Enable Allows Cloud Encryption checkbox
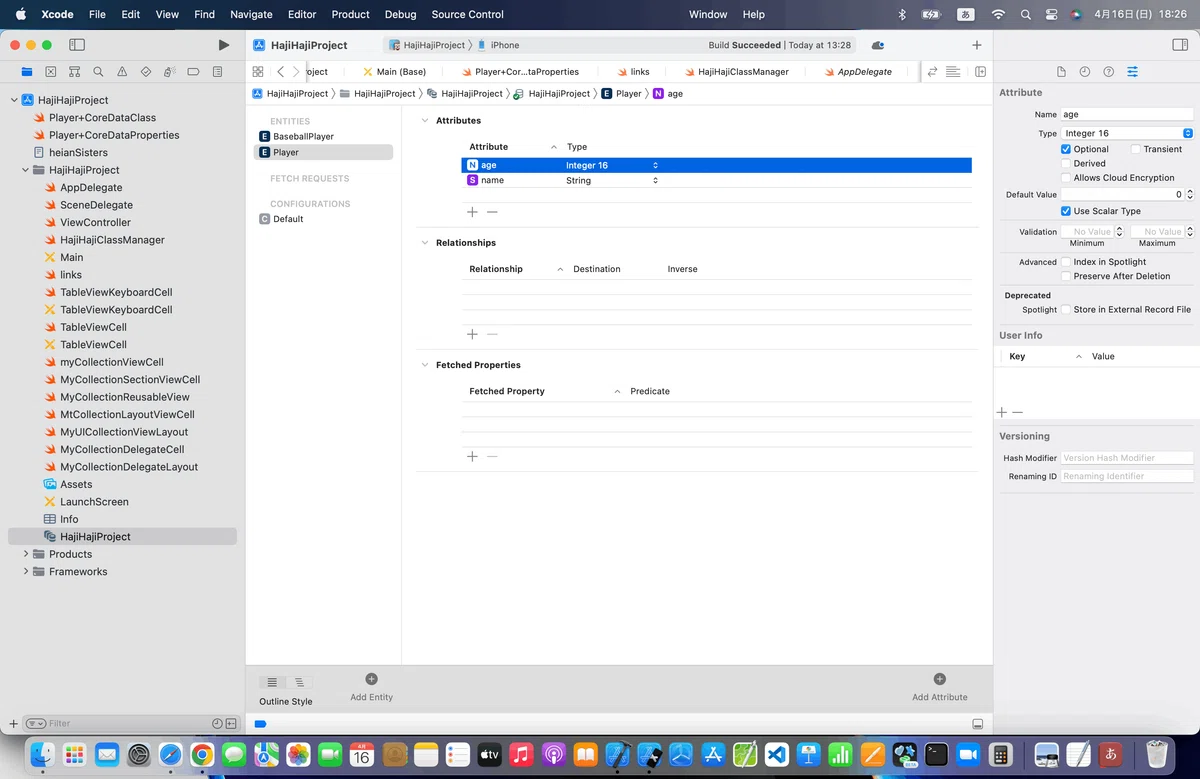This screenshot has height=779, width=1200. click(x=1066, y=178)
